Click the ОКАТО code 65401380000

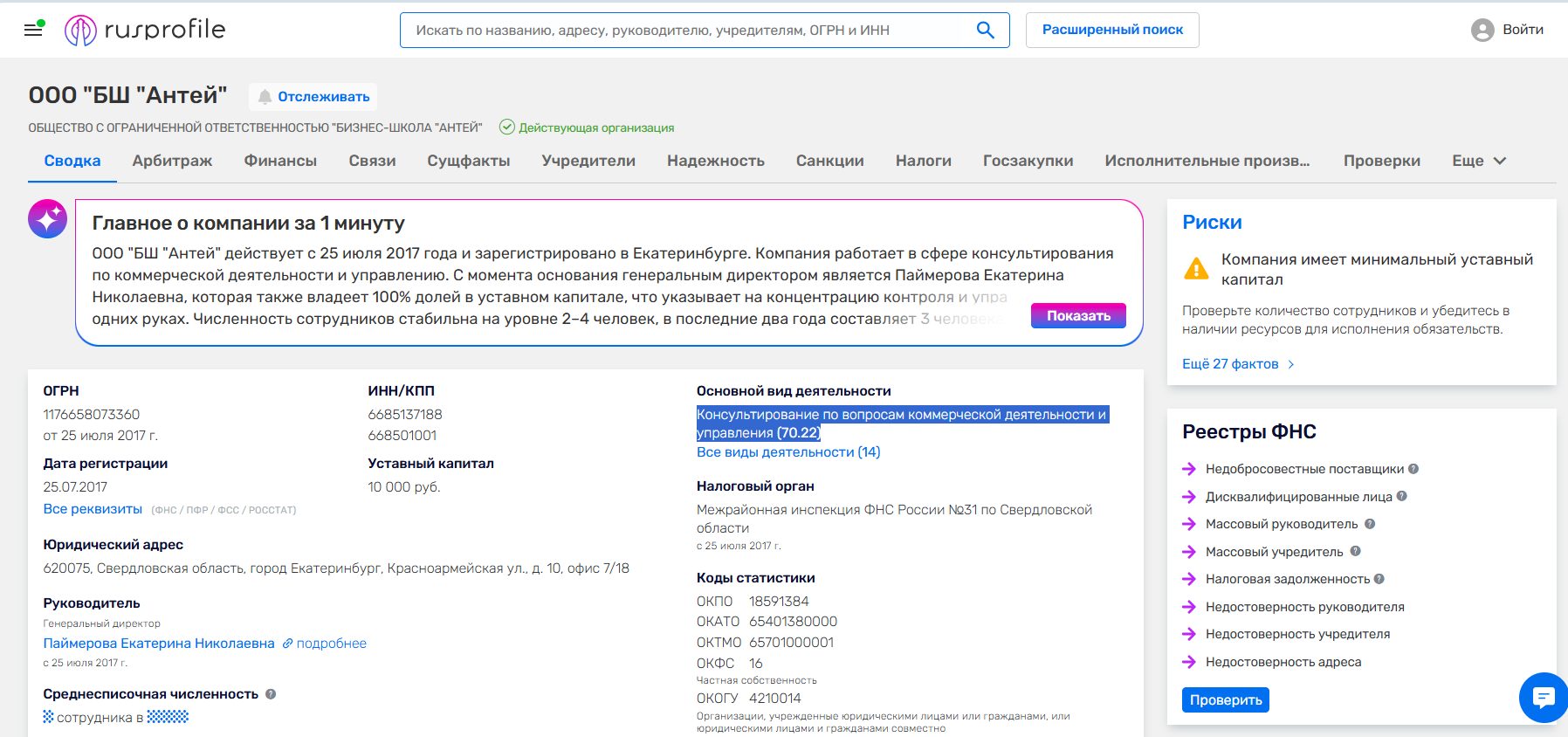click(793, 622)
